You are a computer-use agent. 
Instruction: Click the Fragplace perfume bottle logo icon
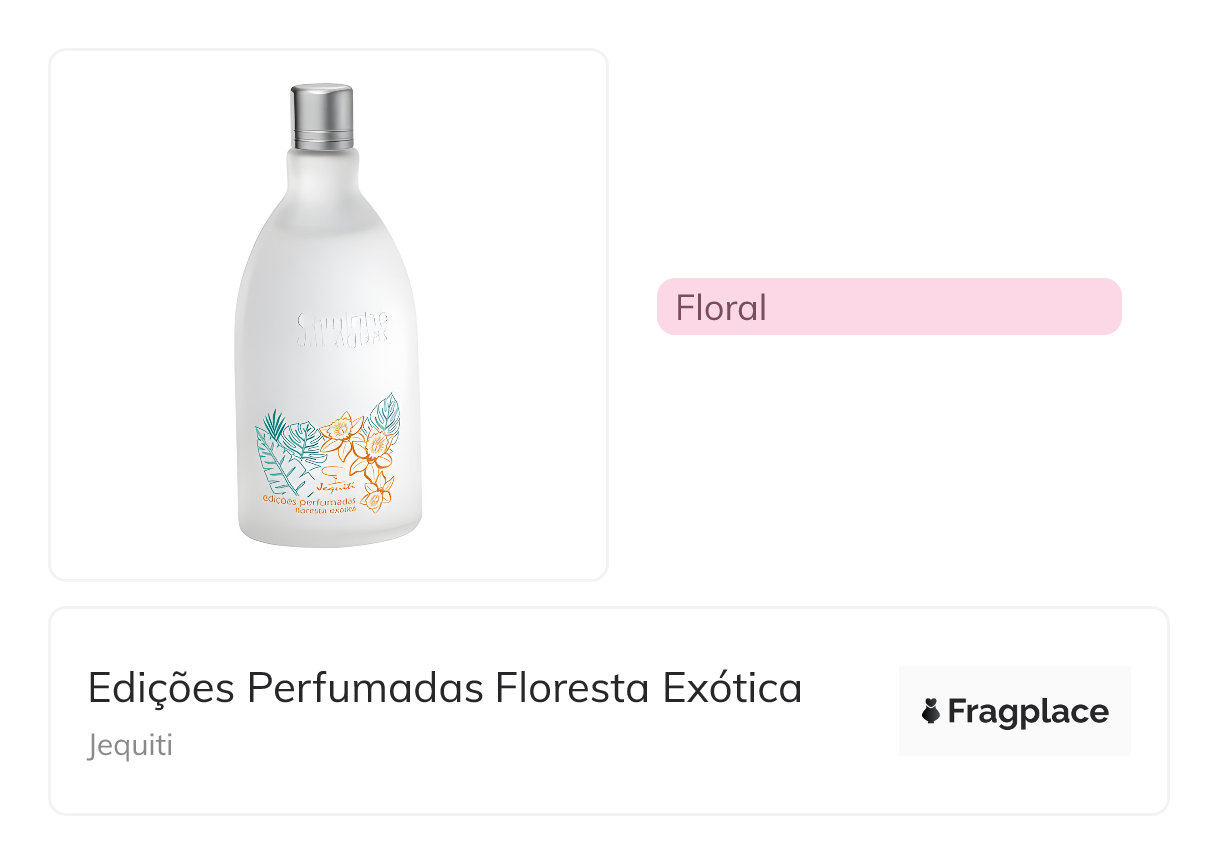[931, 712]
